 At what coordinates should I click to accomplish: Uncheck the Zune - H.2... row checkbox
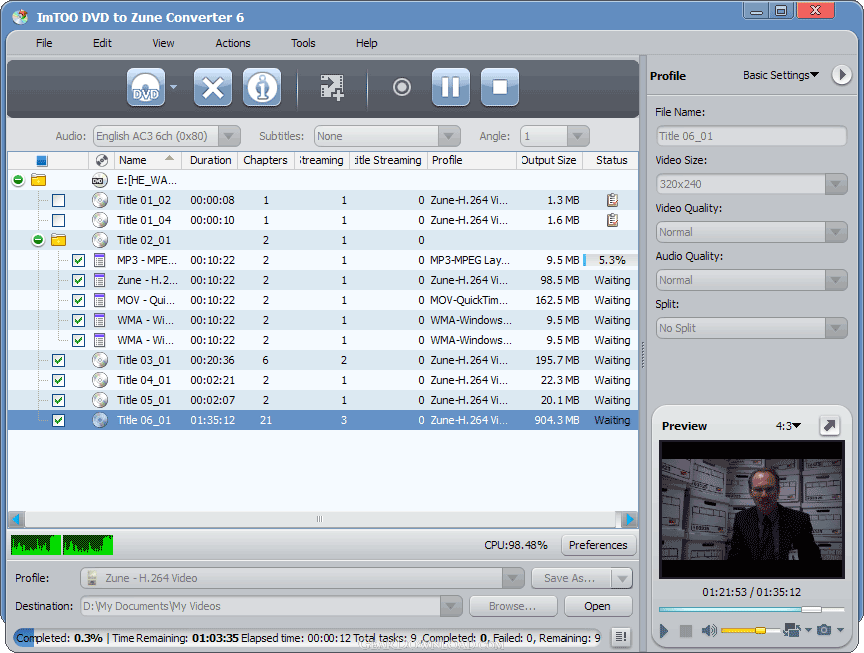pyautogui.click(x=79, y=280)
